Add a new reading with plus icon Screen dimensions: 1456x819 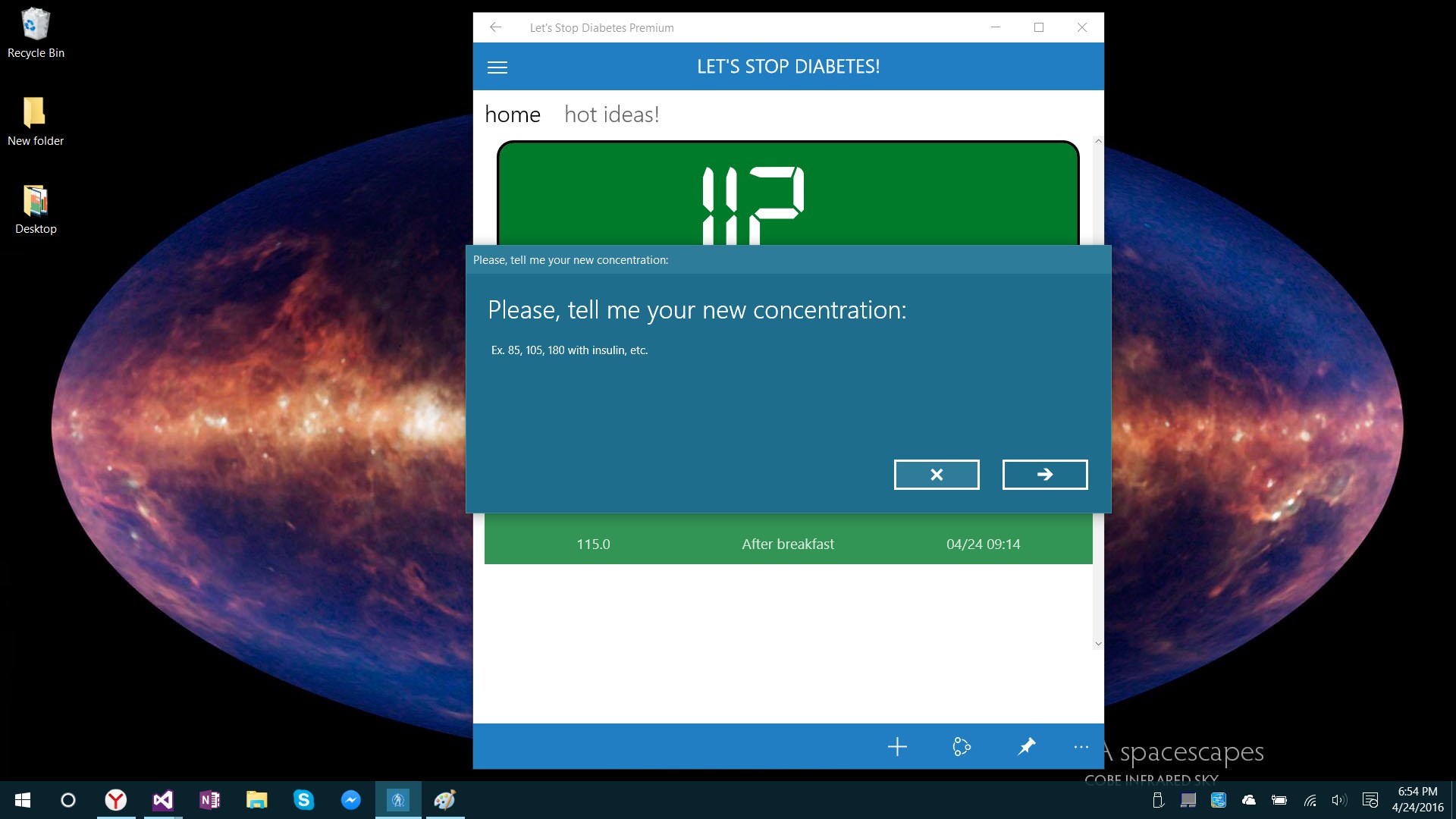click(x=897, y=747)
